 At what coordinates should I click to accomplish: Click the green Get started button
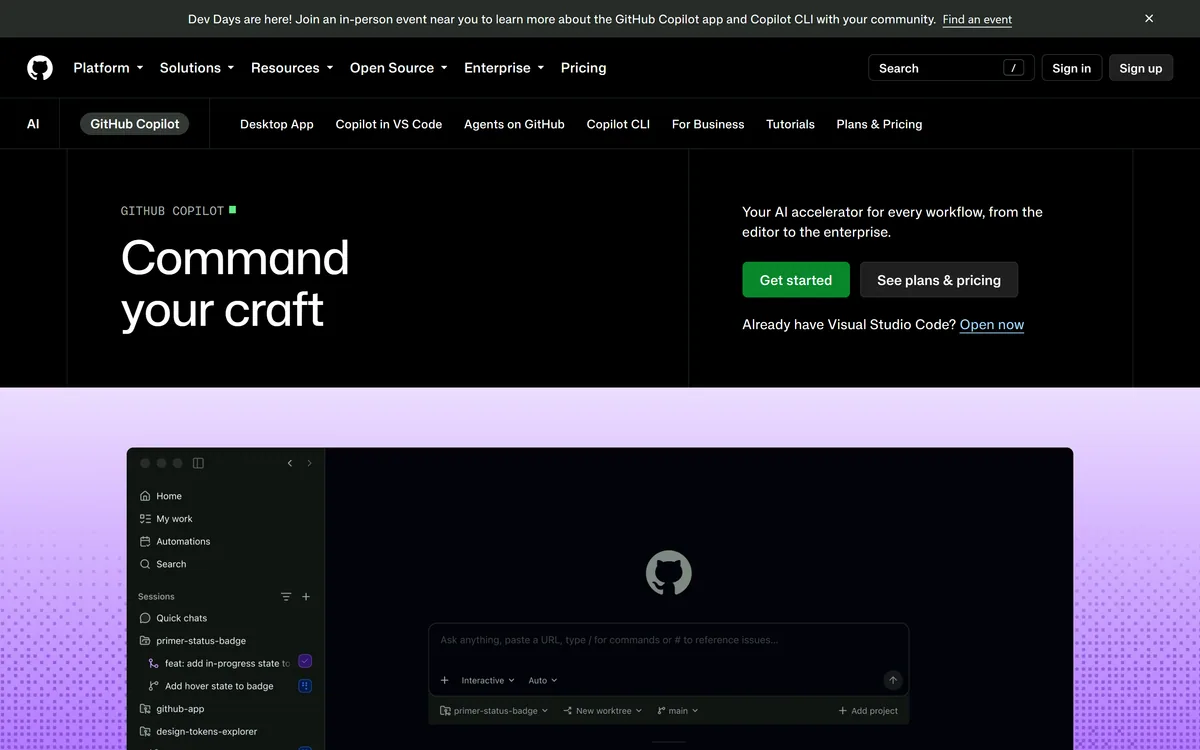tap(796, 280)
